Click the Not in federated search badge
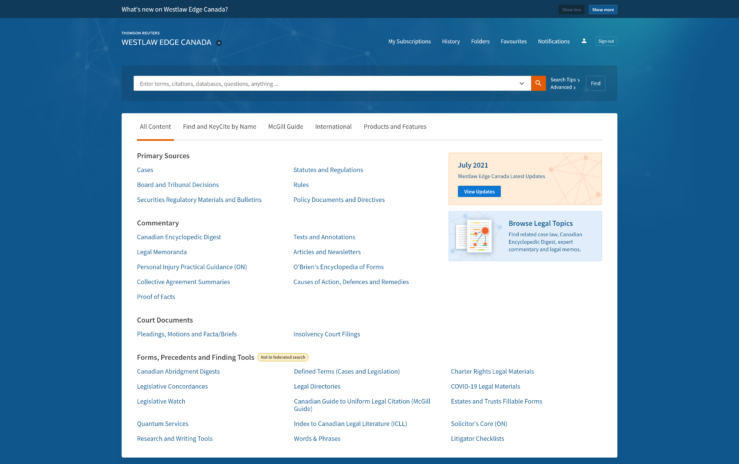739x464 pixels. [x=283, y=358]
